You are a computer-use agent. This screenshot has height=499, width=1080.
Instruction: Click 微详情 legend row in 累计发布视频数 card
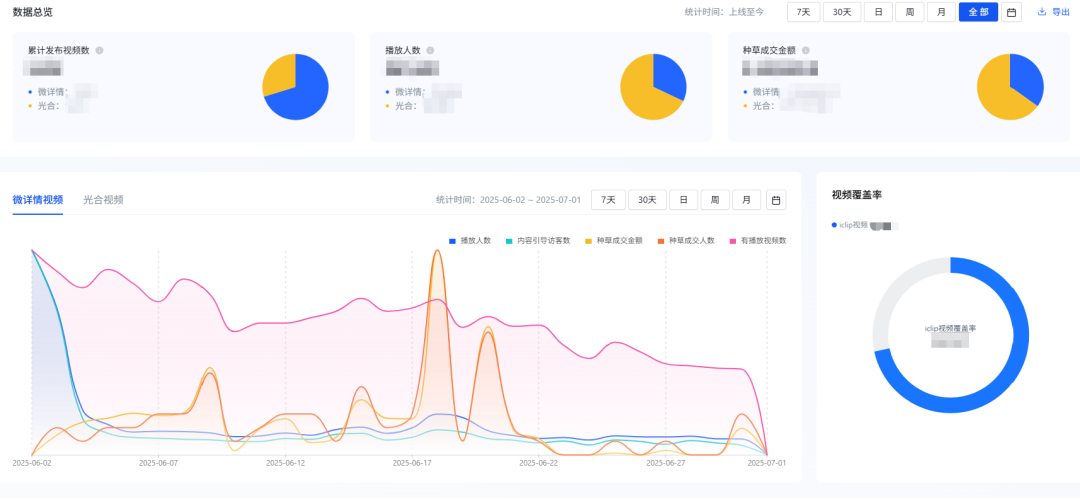coord(62,92)
